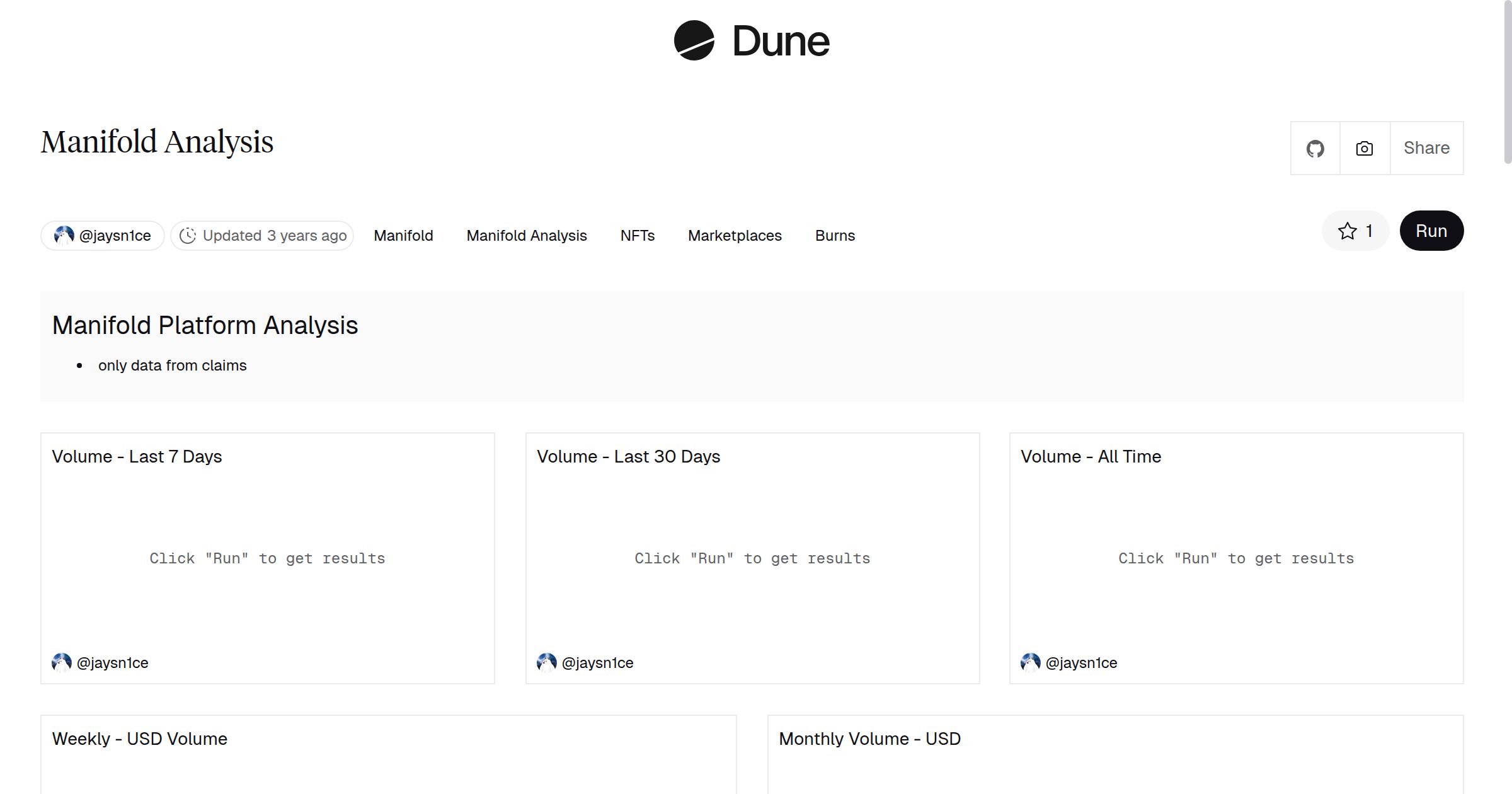Open the NFTs tag
Screen dimensions: 1512x794
(637, 236)
